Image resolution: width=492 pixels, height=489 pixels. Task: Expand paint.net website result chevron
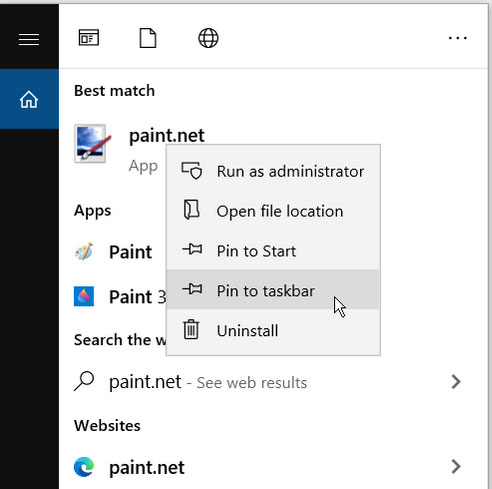tap(456, 466)
